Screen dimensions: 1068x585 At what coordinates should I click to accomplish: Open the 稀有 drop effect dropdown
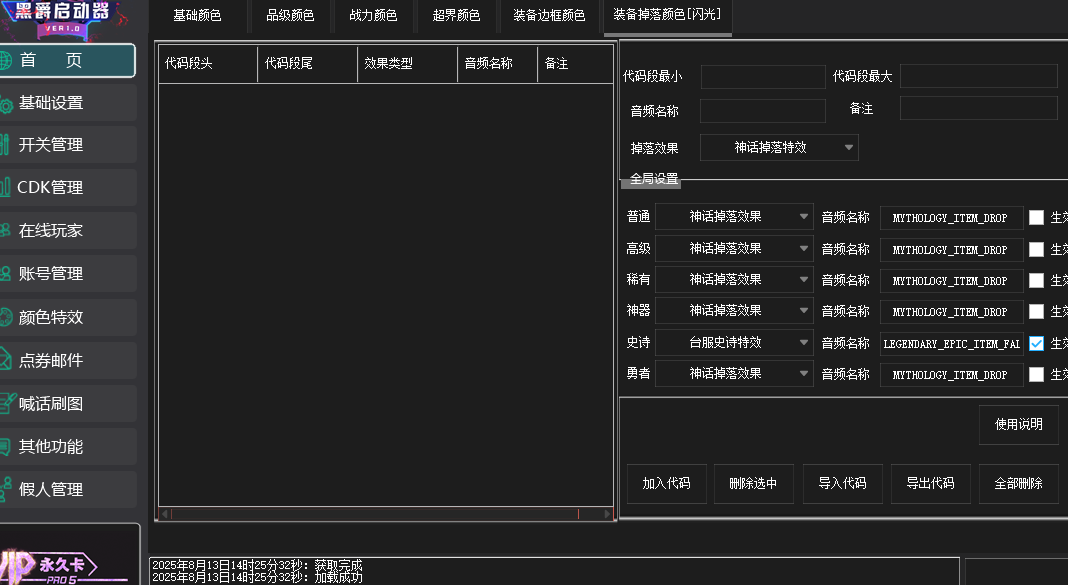tap(734, 280)
